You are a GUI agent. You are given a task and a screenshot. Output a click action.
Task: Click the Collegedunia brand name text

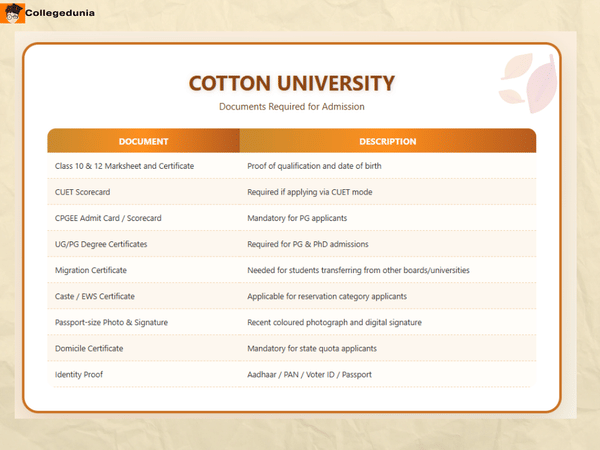[60, 13]
